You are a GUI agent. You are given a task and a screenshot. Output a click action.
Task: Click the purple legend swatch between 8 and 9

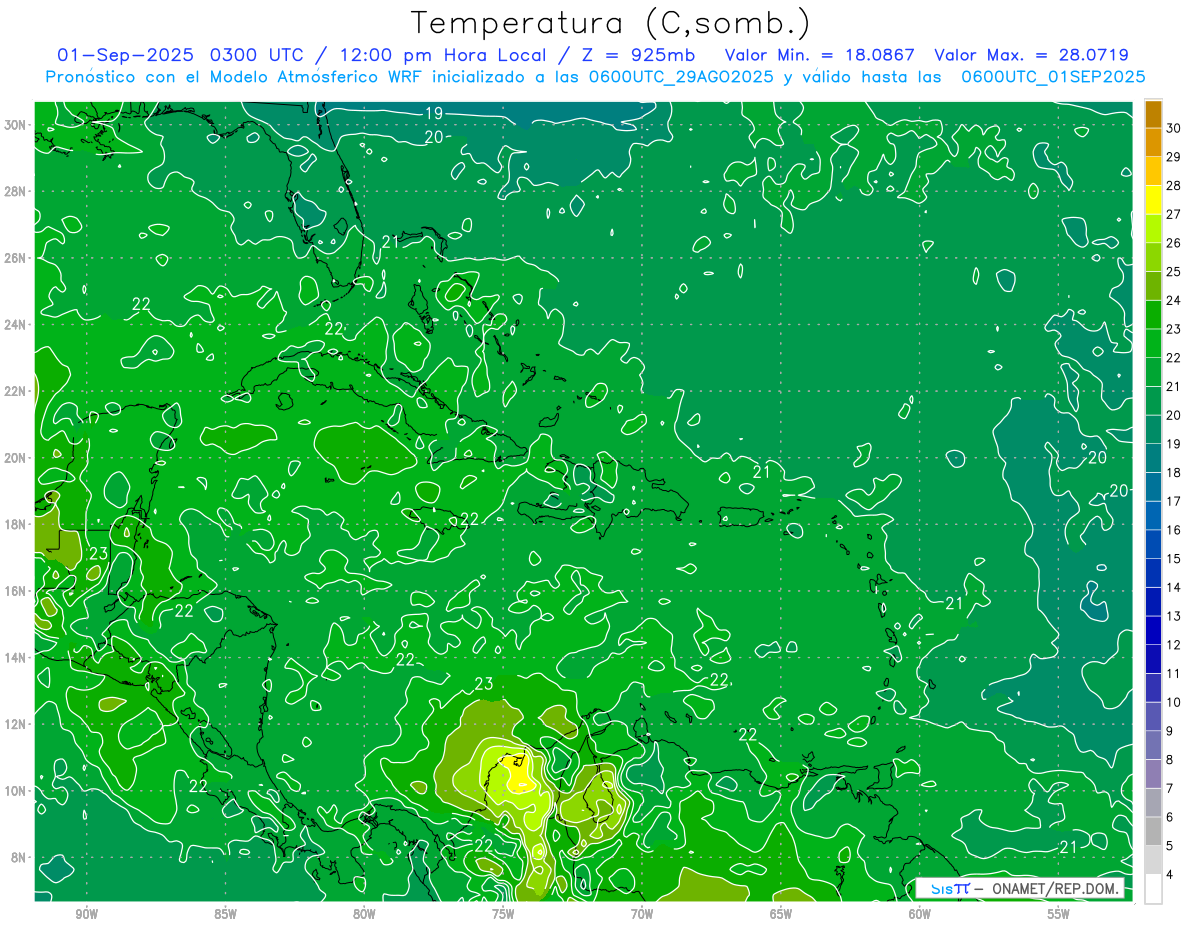click(x=1153, y=746)
